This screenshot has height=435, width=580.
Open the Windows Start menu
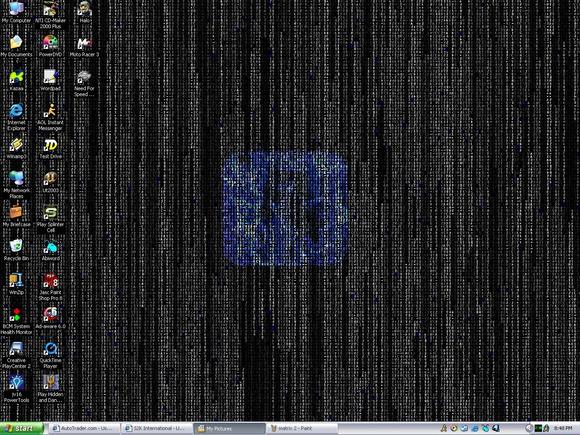point(21,428)
